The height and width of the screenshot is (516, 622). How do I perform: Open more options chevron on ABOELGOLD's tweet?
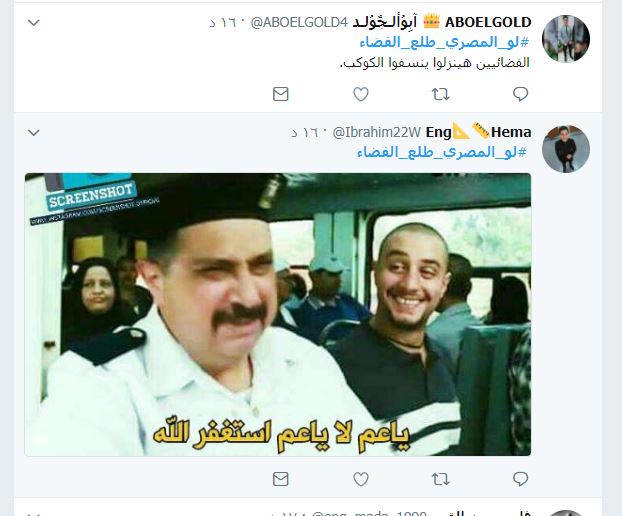click(34, 23)
